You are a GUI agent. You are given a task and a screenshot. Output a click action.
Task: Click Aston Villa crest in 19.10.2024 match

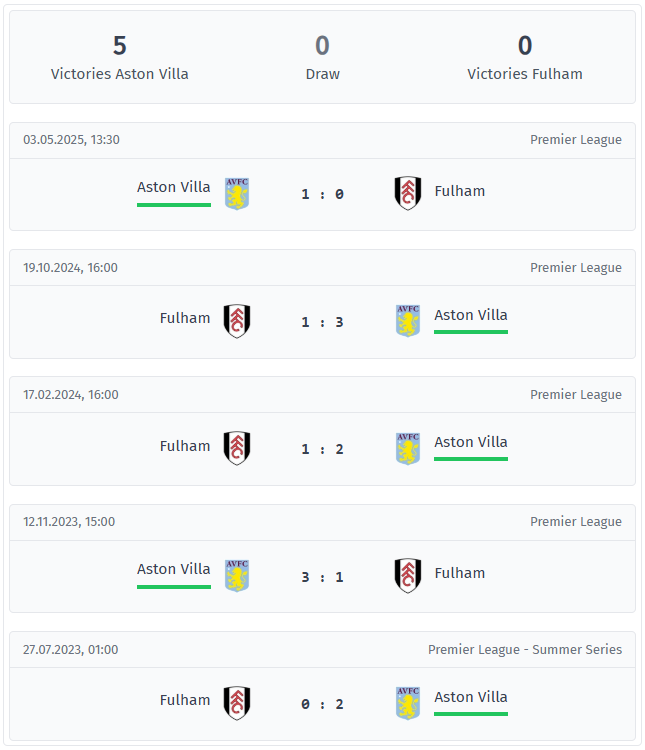(x=407, y=321)
